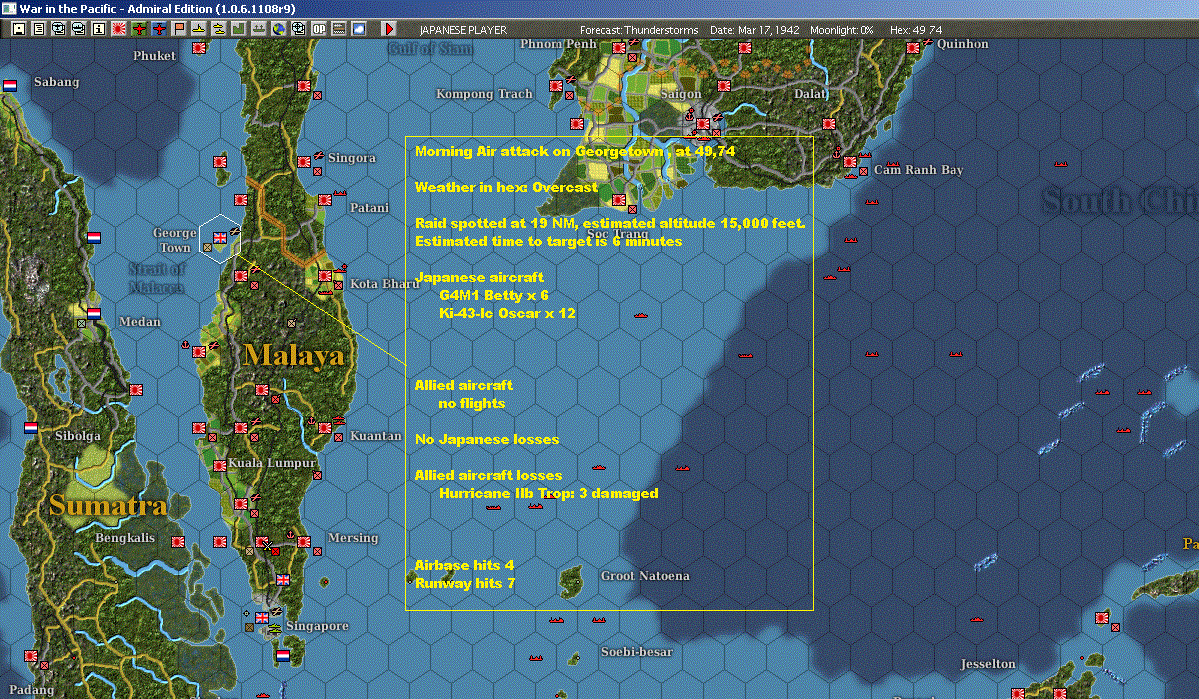1199x699 pixels.
Task: Click the 'Groot Natoena' island label
Action: (645, 576)
